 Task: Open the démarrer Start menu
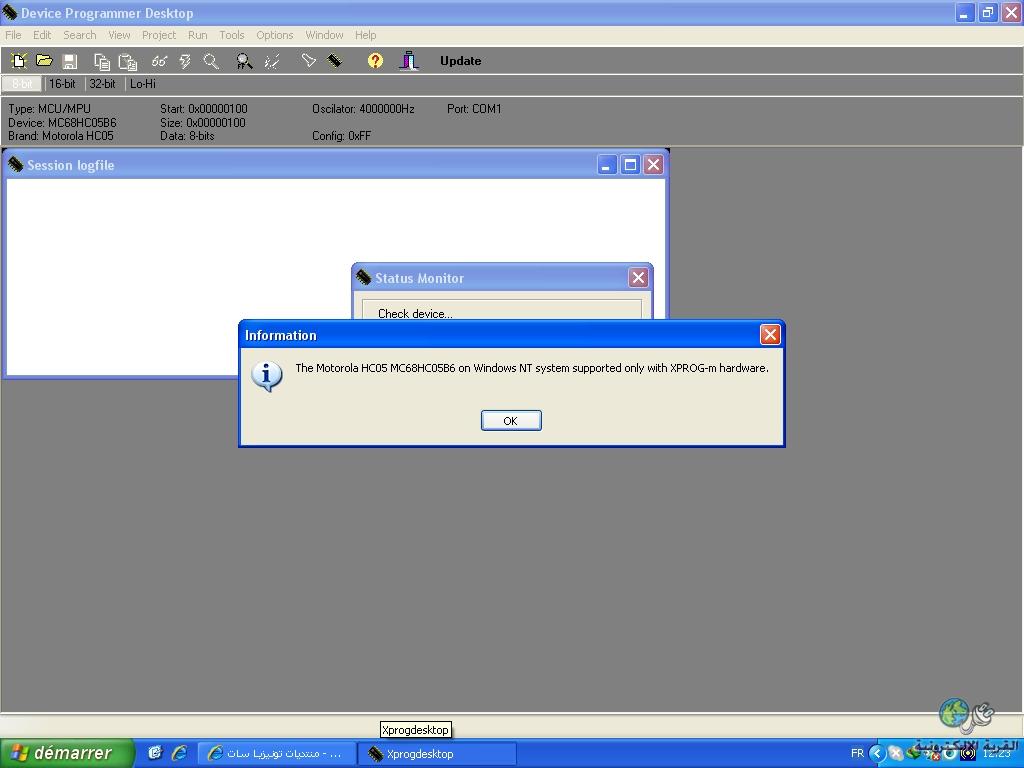(67, 753)
